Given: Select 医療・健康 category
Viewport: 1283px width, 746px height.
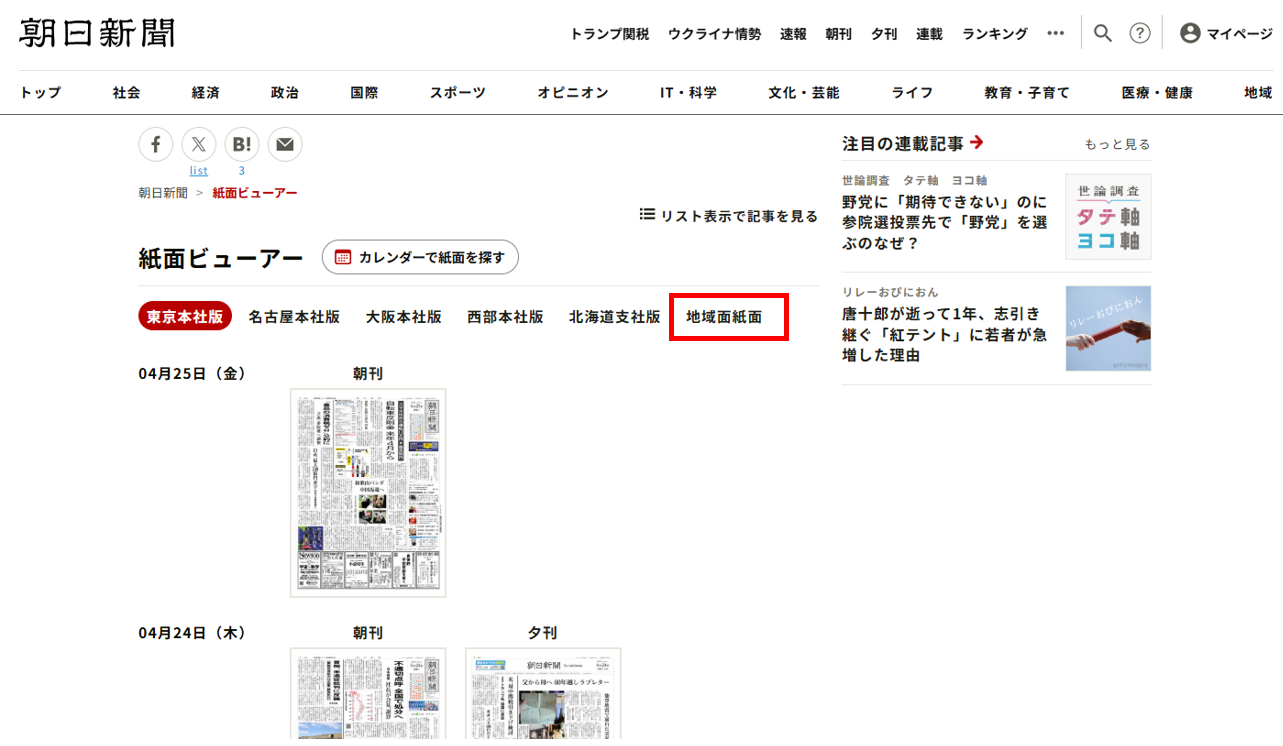Looking at the screenshot, I should (1157, 93).
